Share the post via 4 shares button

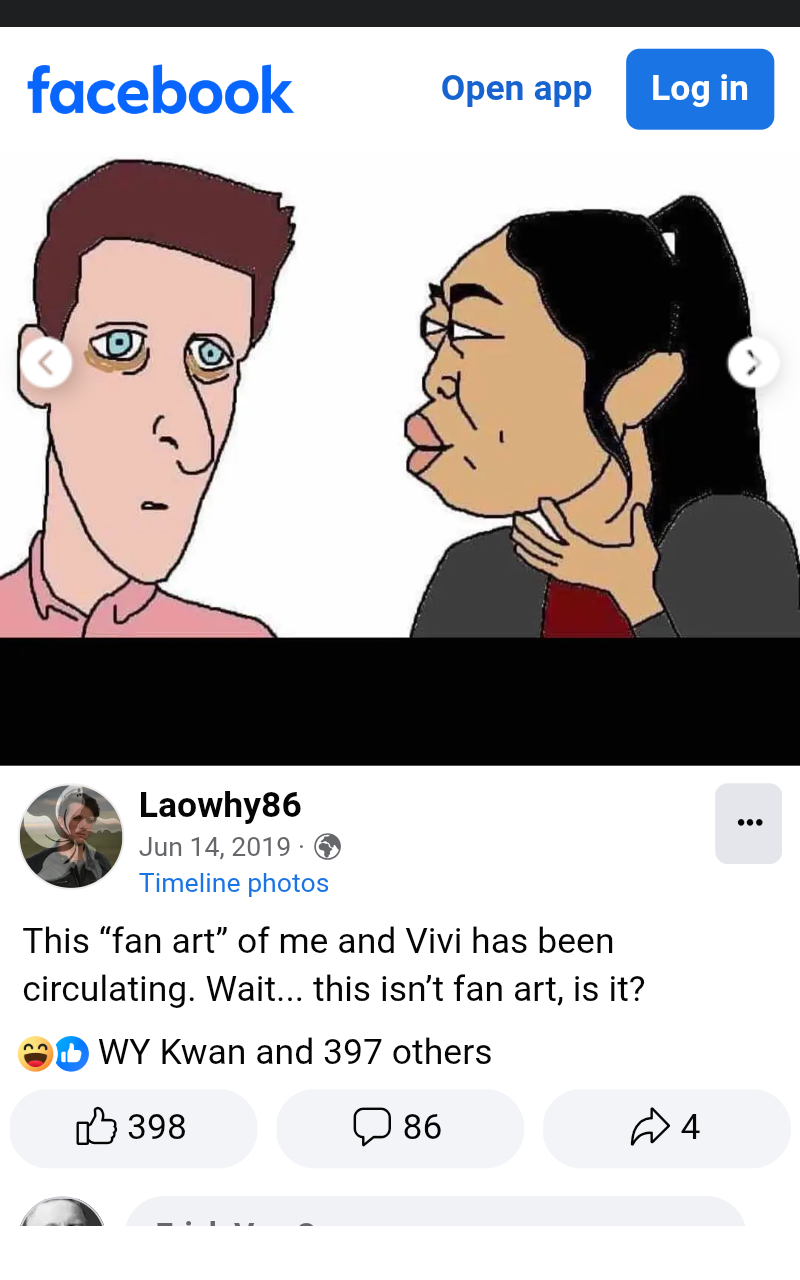(667, 1128)
